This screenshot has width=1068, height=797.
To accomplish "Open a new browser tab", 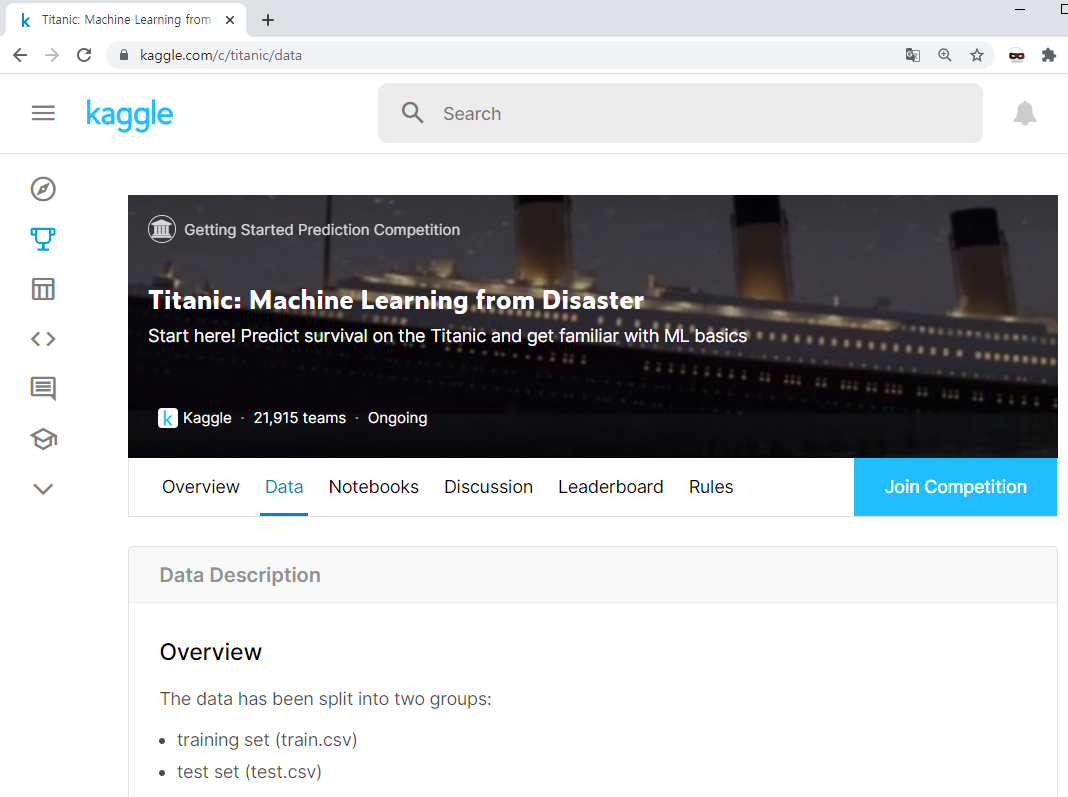I will (268, 20).
